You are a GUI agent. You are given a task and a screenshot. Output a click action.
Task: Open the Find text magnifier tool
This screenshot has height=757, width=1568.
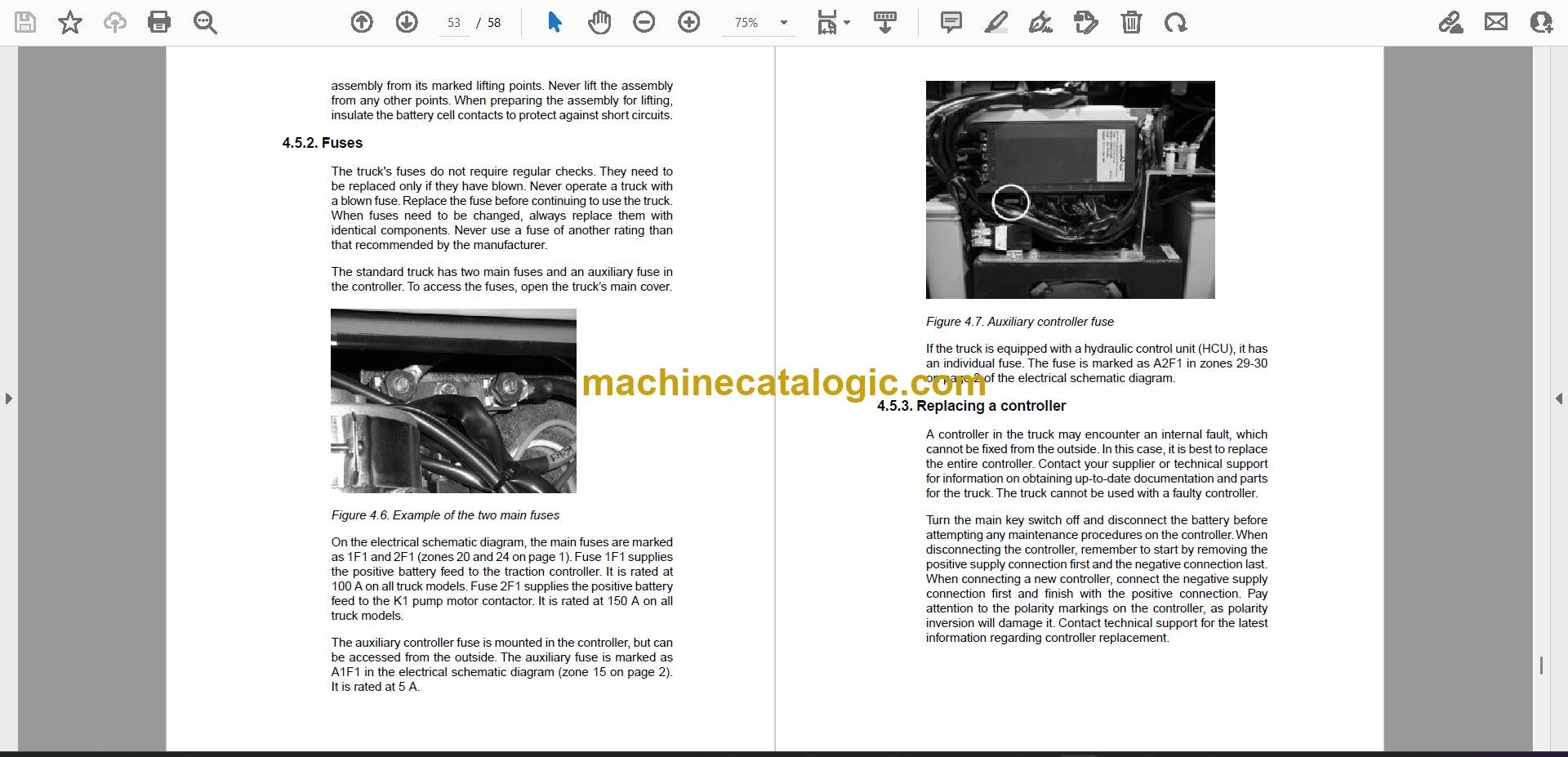pyautogui.click(x=205, y=22)
